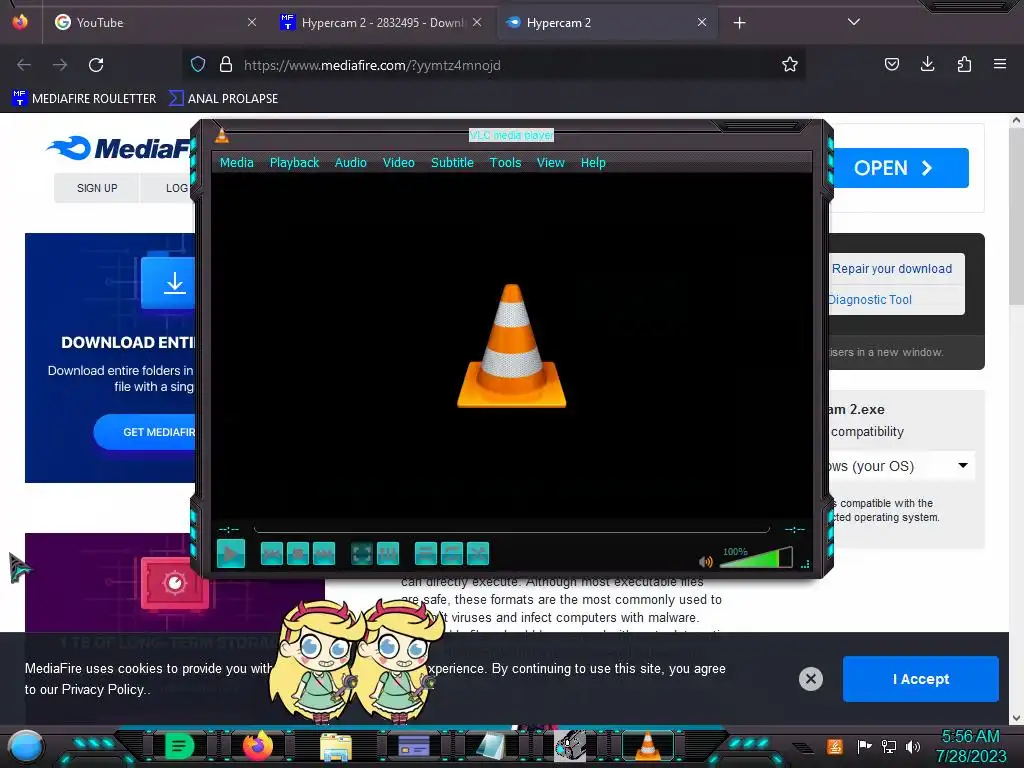Go back in Firefox
Image resolution: width=1024 pixels, height=768 pixels.
coord(24,65)
